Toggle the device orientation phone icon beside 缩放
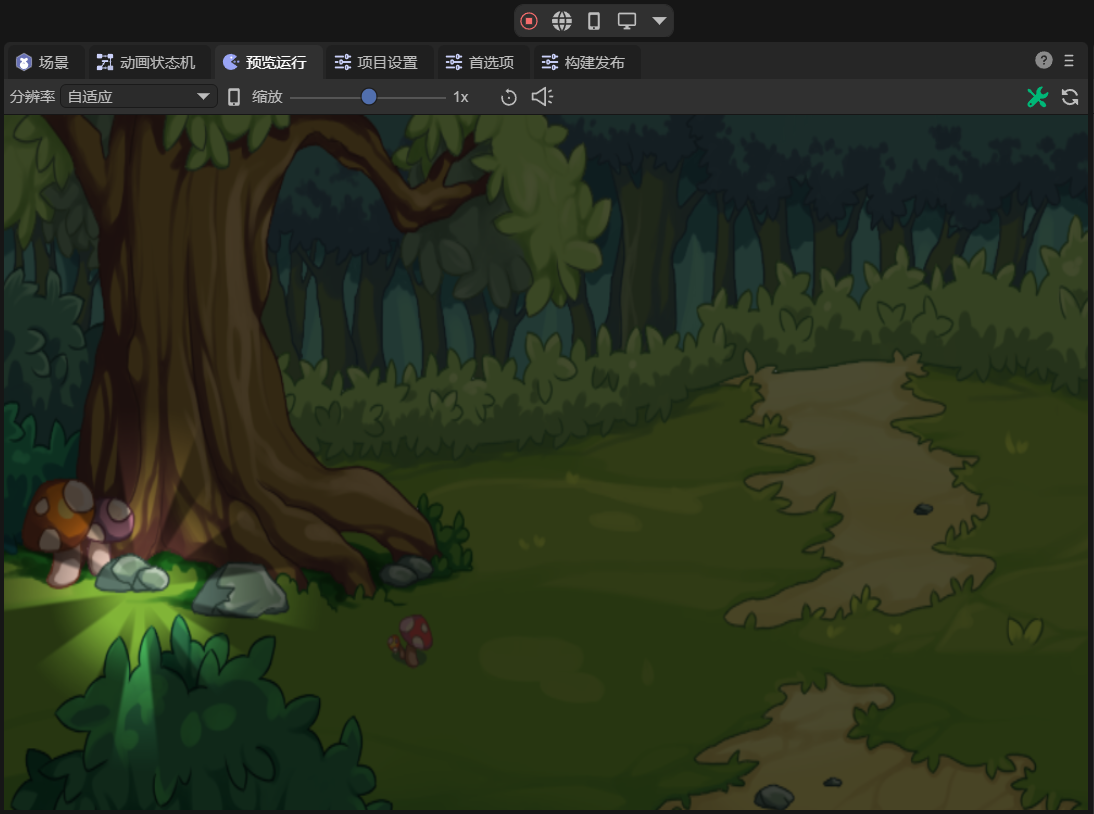This screenshot has height=814, width=1094. pos(234,97)
